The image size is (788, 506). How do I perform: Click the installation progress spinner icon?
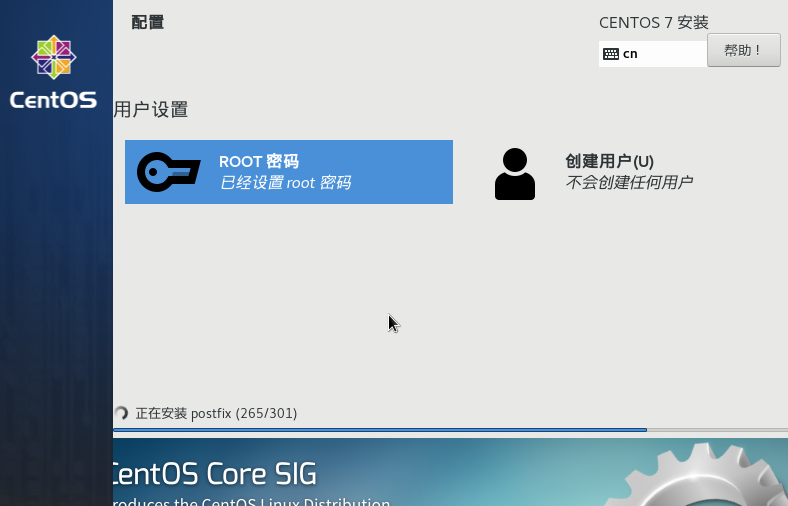click(x=121, y=413)
